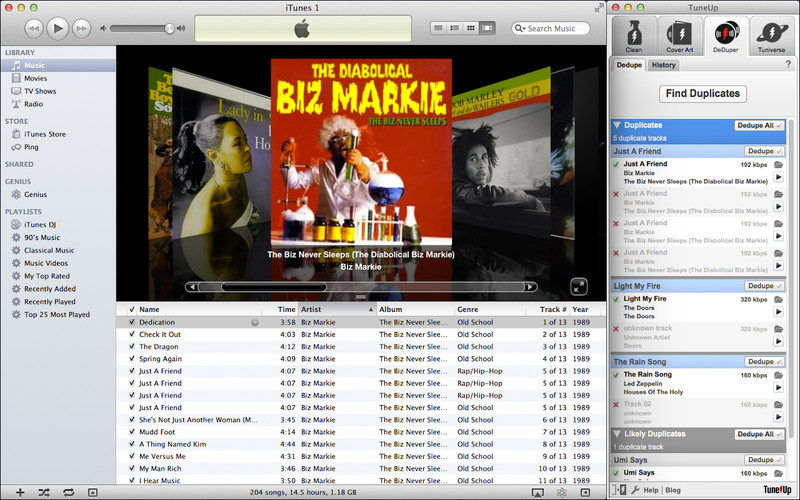Open the search options magnifier dropdown

(520, 28)
